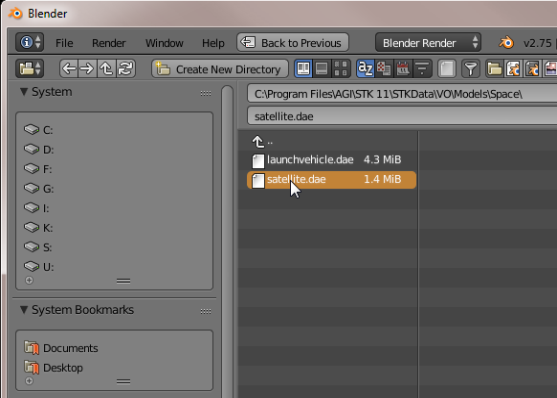Click Create New Directory button

click(x=220, y=69)
